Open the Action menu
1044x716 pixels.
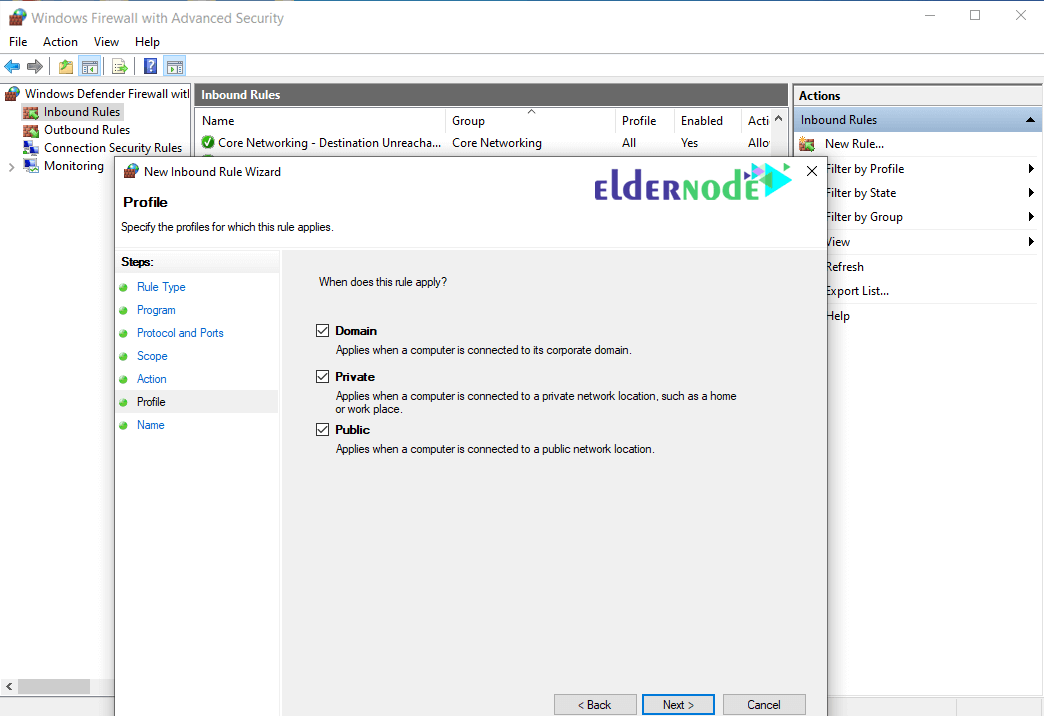tap(60, 42)
